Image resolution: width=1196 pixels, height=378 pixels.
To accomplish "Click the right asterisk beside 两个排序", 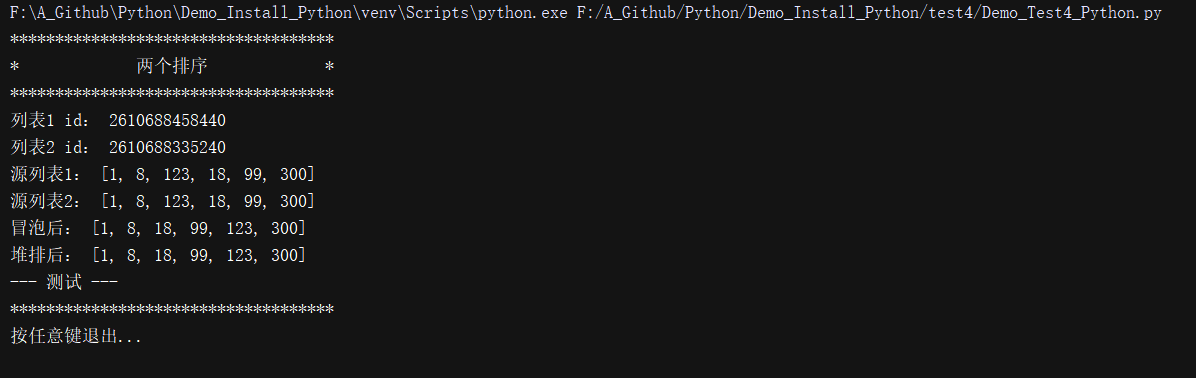I will tap(330, 68).
